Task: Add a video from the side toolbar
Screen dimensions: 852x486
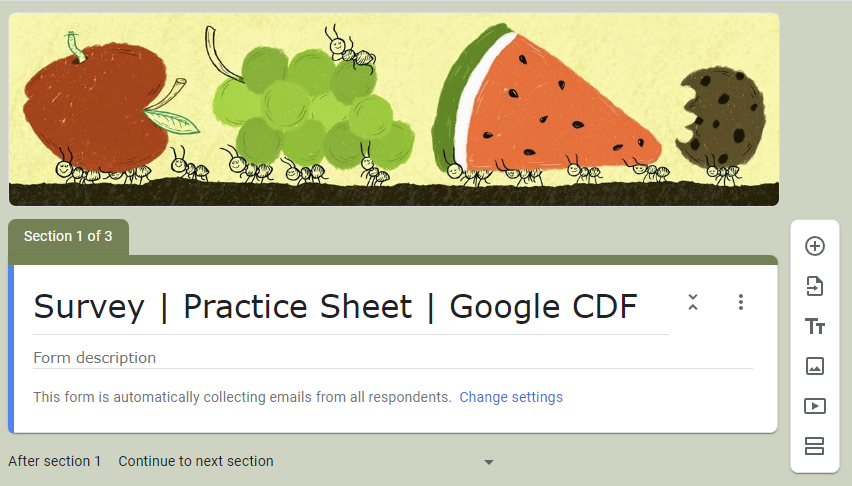Action: click(815, 406)
